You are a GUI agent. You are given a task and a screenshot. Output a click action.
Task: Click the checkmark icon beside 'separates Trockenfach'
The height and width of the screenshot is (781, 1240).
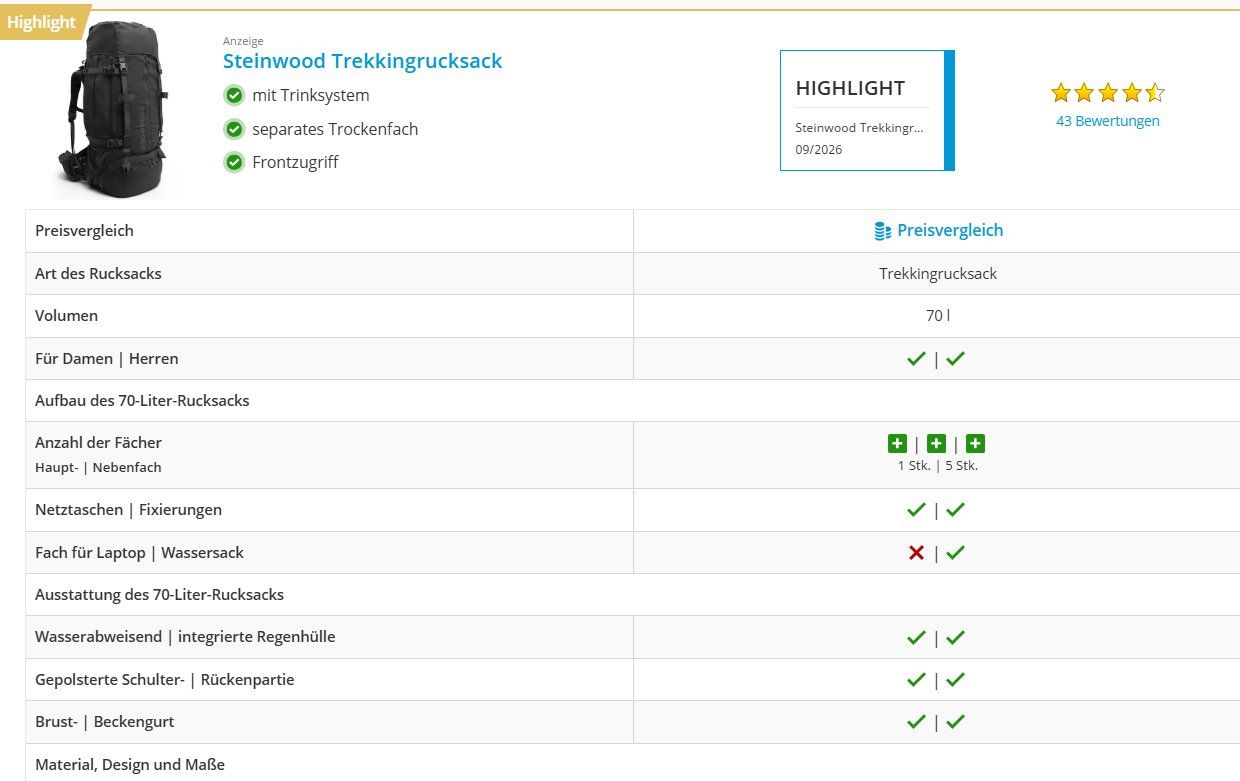[234, 129]
